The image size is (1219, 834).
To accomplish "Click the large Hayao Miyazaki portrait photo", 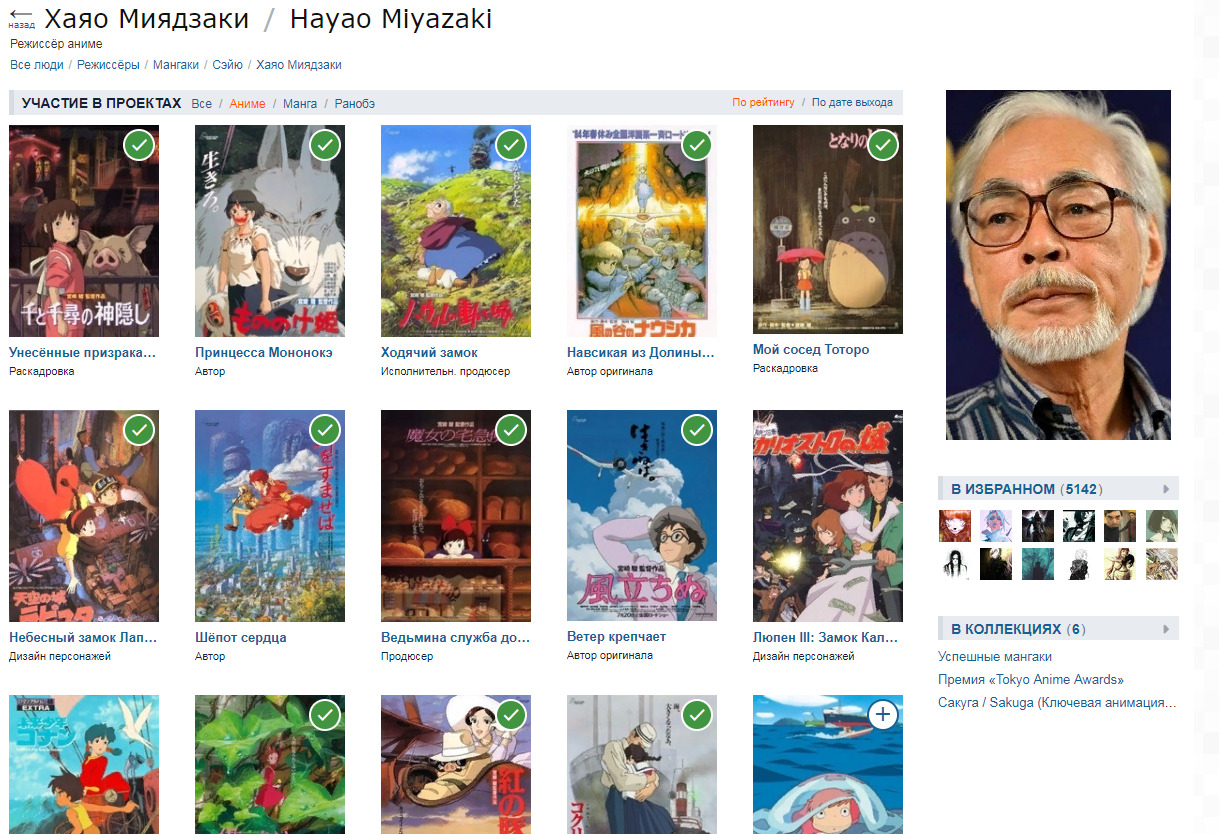I will tap(1058, 265).
